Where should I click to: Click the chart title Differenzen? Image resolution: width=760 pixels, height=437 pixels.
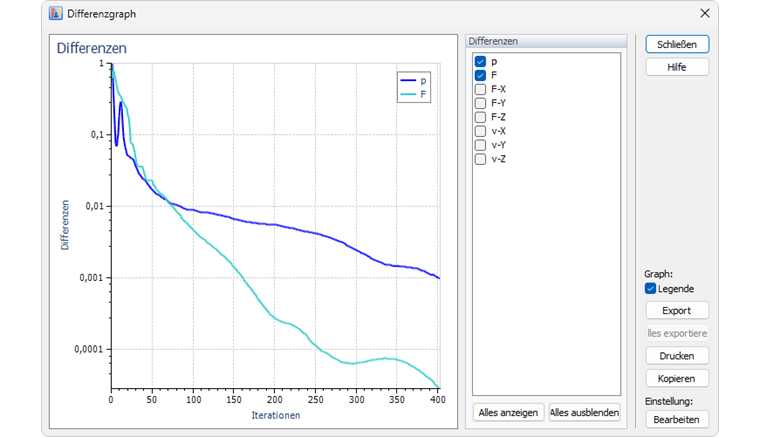coord(92,48)
